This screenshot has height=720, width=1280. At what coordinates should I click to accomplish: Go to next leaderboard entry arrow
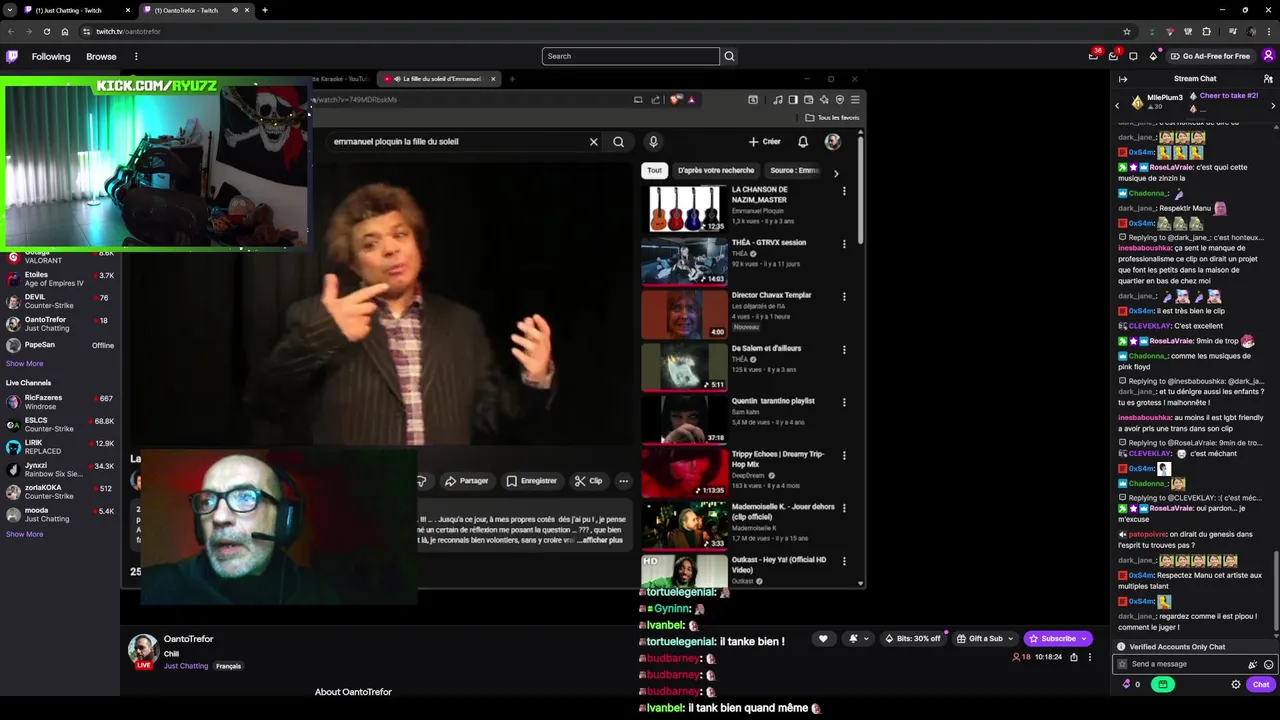coord(1273,105)
